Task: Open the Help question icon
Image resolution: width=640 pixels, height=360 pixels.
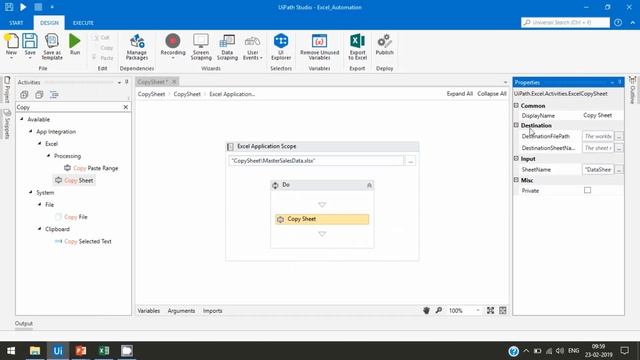Action: point(618,22)
